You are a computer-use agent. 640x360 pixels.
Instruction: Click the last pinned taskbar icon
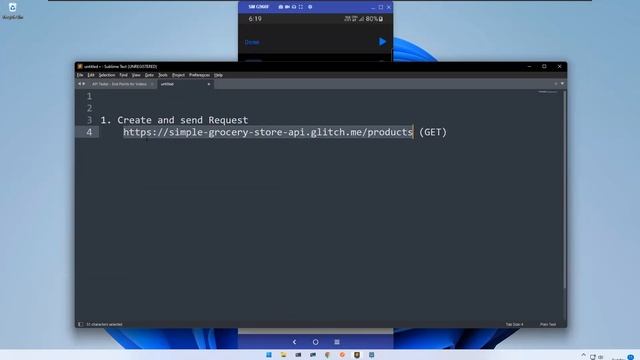[x=371, y=355]
